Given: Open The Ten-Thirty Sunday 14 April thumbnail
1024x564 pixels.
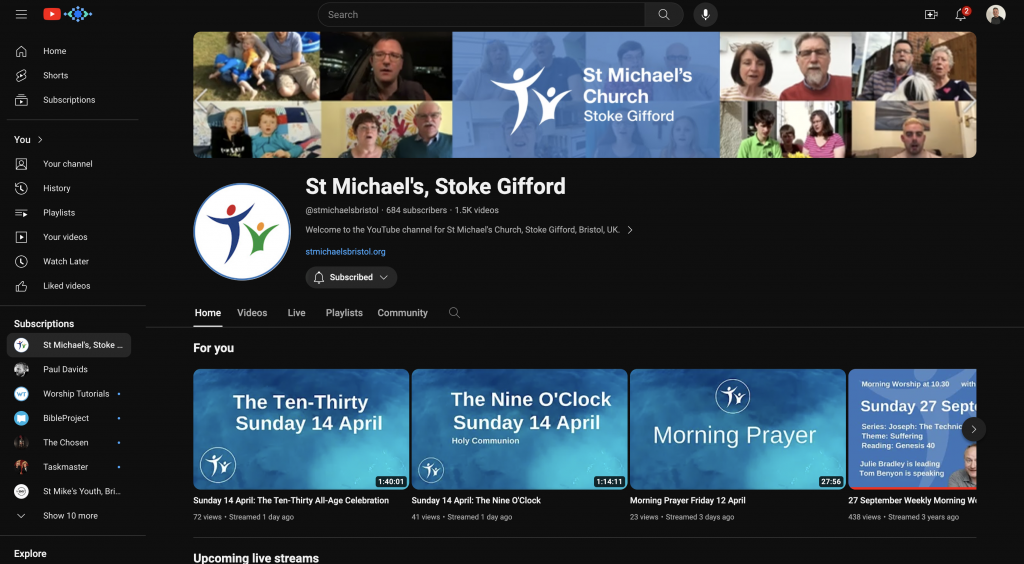Looking at the screenshot, I should (x=301, y=429).
